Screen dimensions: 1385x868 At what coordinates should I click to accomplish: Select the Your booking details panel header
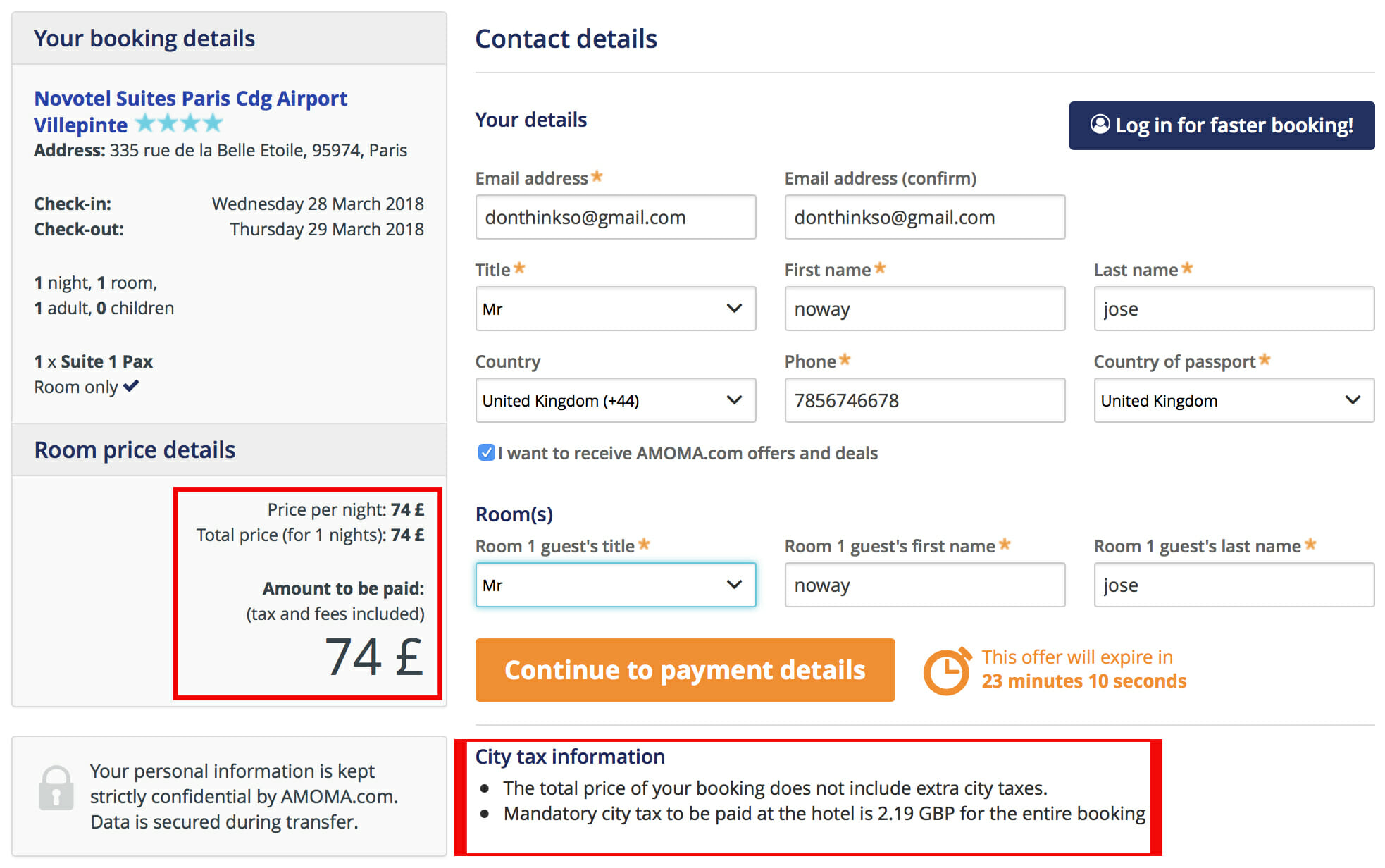[144, 38]
